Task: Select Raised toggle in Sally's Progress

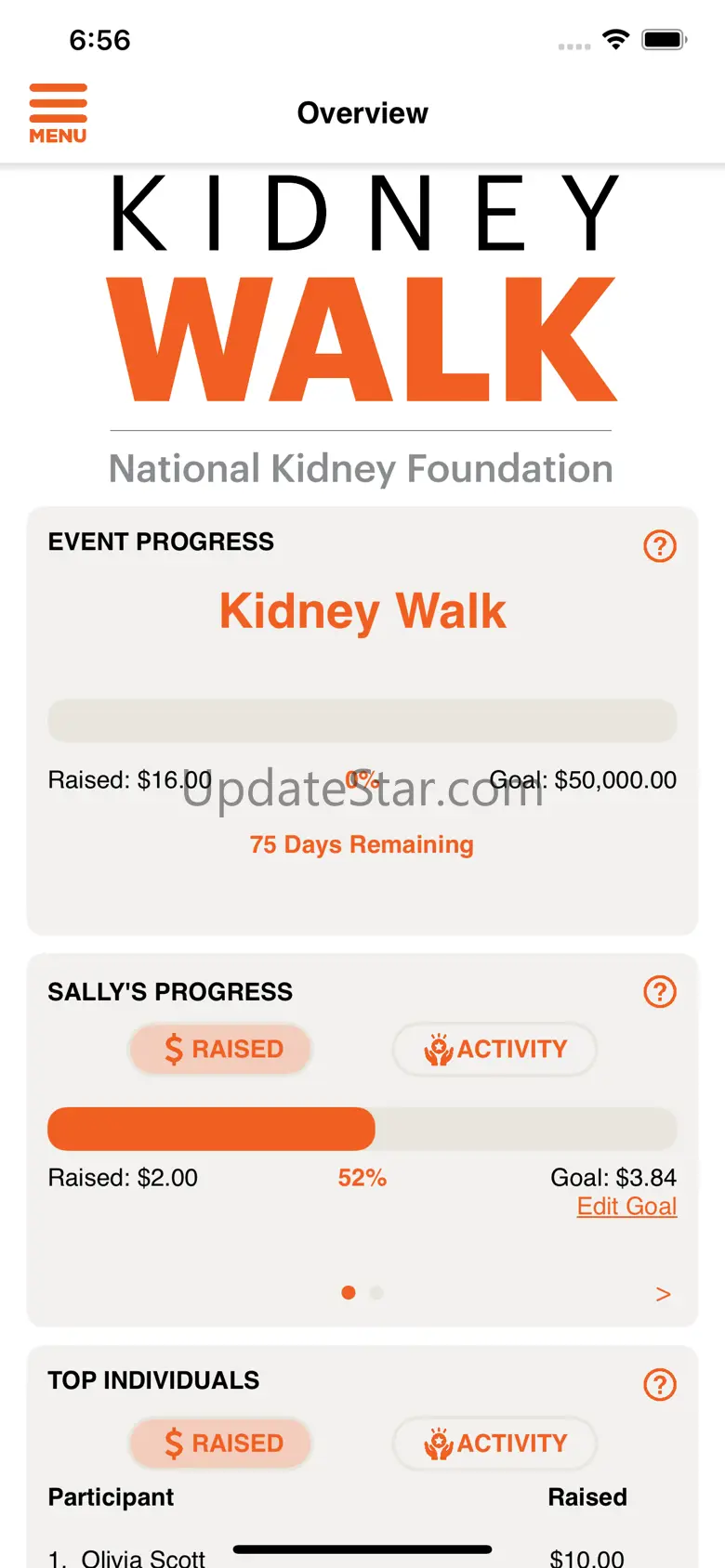Action: tap(219, 1049)
